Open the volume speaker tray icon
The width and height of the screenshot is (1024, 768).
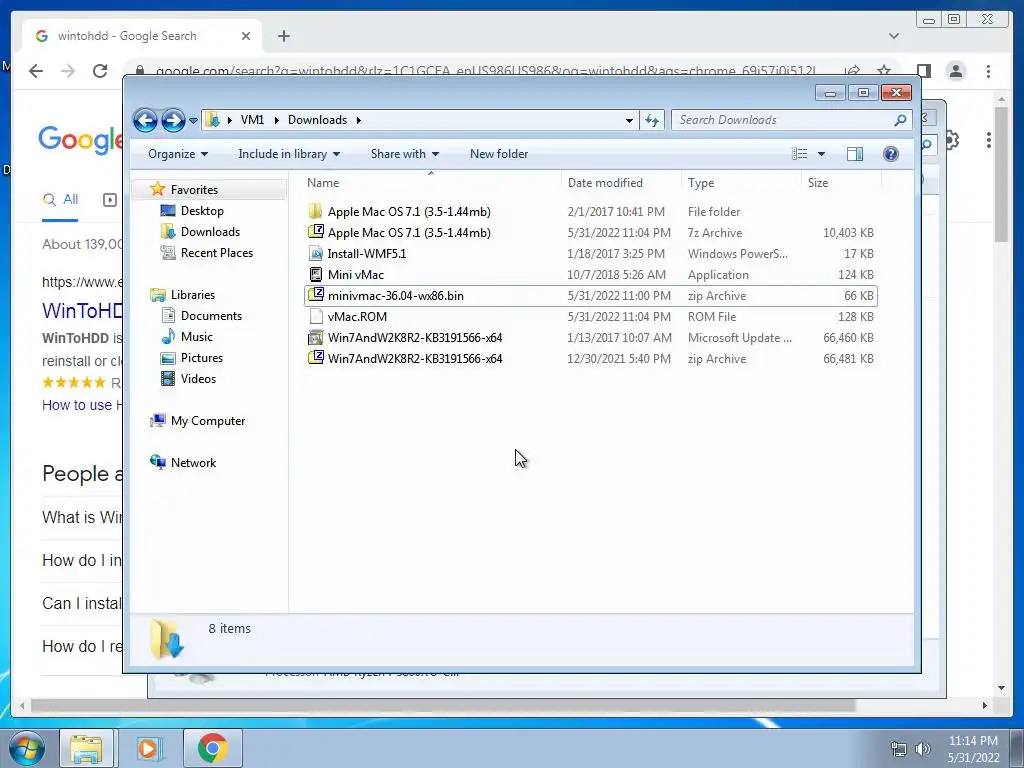pyautogui.click(x=923, y=749)
